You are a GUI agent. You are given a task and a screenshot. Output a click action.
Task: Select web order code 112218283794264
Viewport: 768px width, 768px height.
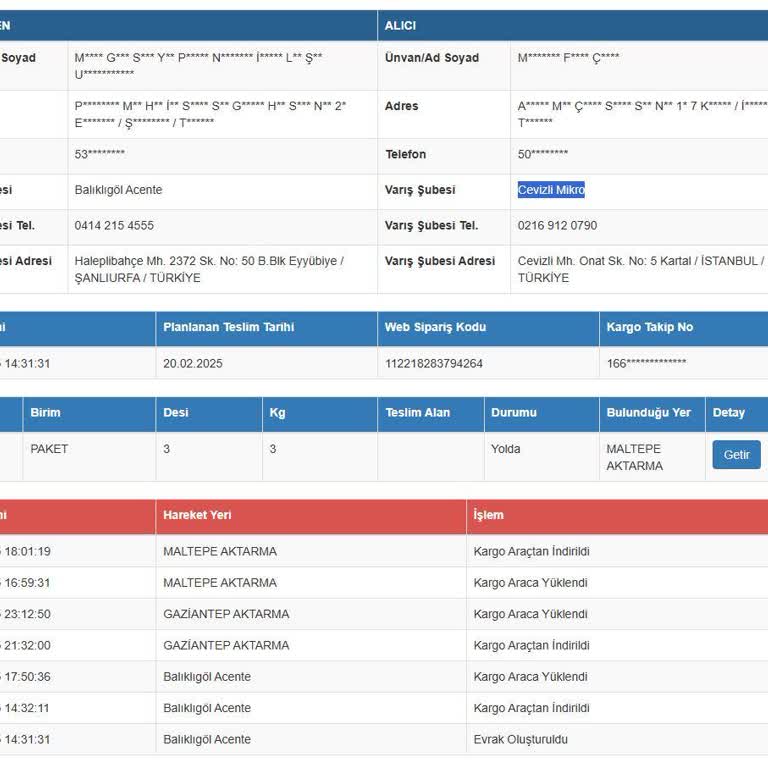click(x=433, y=364)
